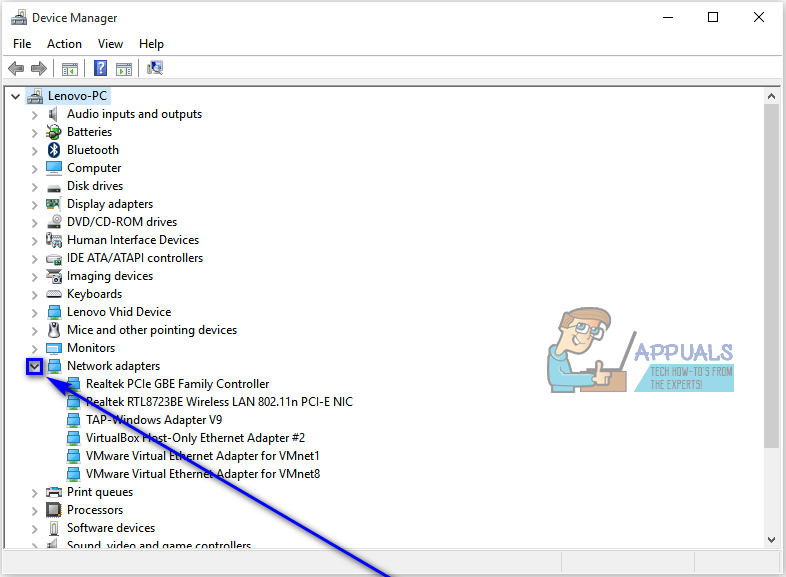
Task: Click the Forward arrow toolbar icon
Action: point(39,68)
